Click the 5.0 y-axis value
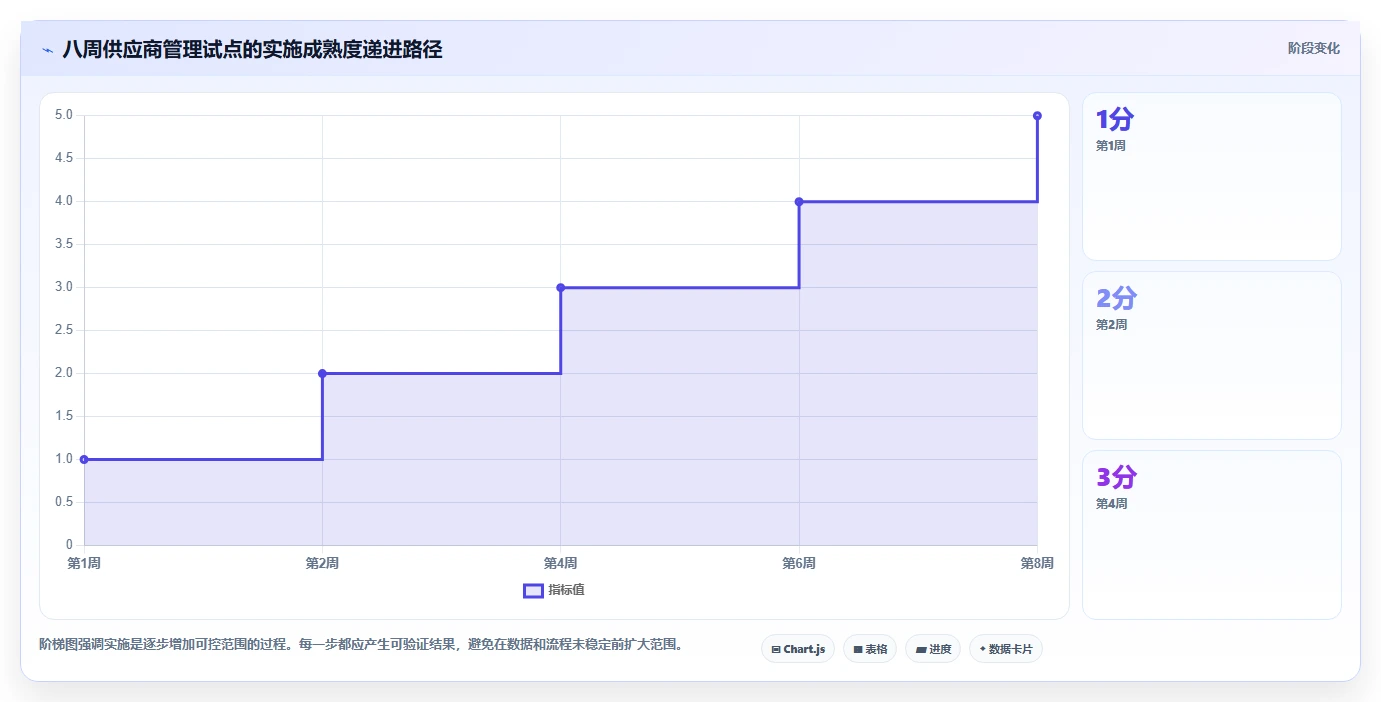Screen dimensions: 1381x702 tap(64, 115)
